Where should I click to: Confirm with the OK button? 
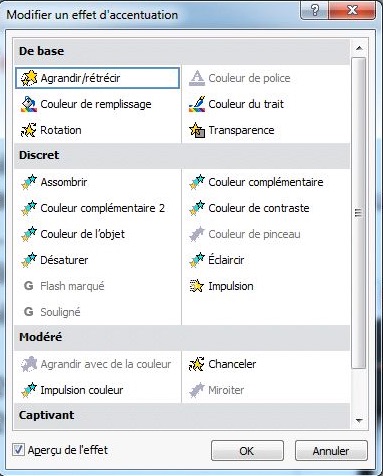(247, 451)
